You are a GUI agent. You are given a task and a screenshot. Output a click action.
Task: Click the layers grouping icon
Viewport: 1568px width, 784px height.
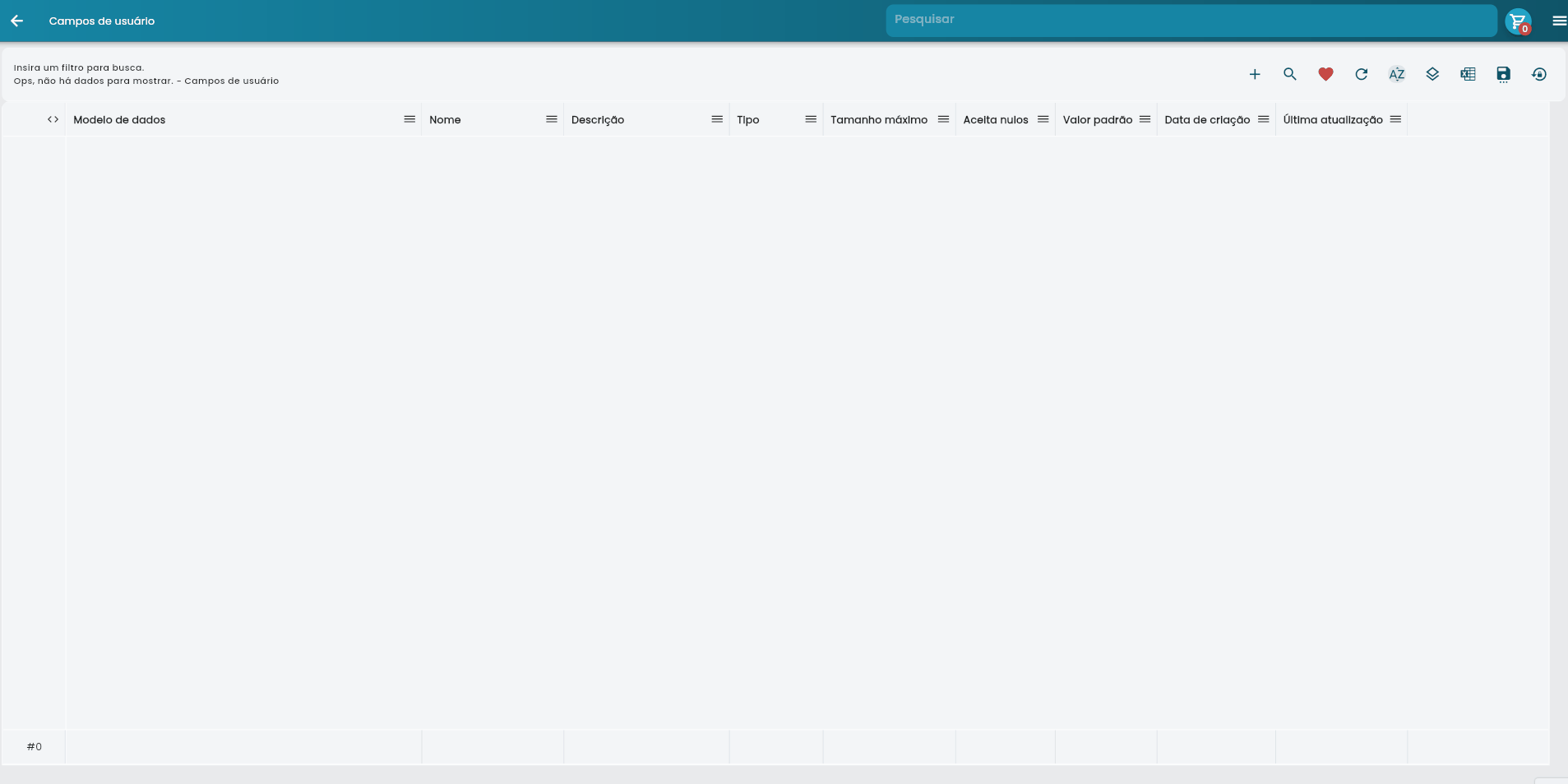1432,75
